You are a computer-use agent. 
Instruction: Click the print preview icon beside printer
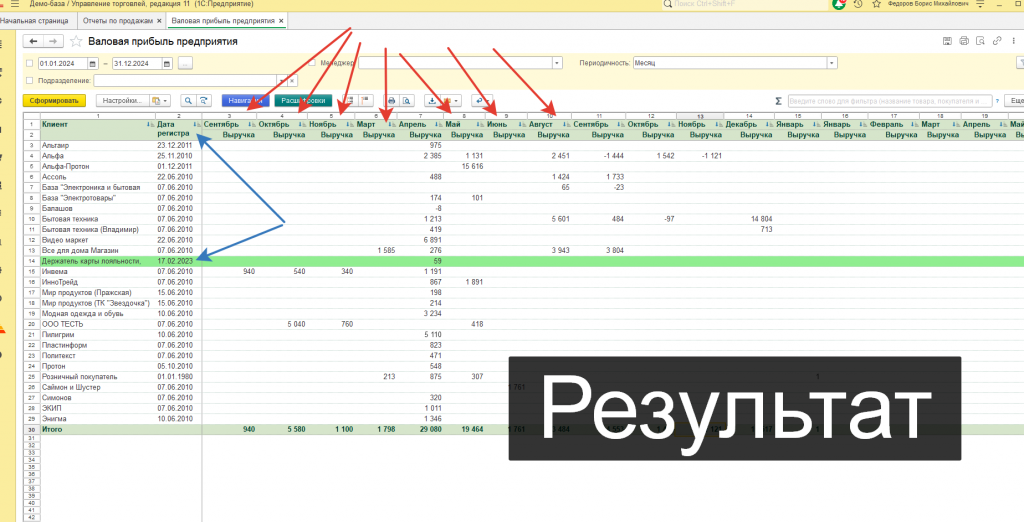click(407, 101)
